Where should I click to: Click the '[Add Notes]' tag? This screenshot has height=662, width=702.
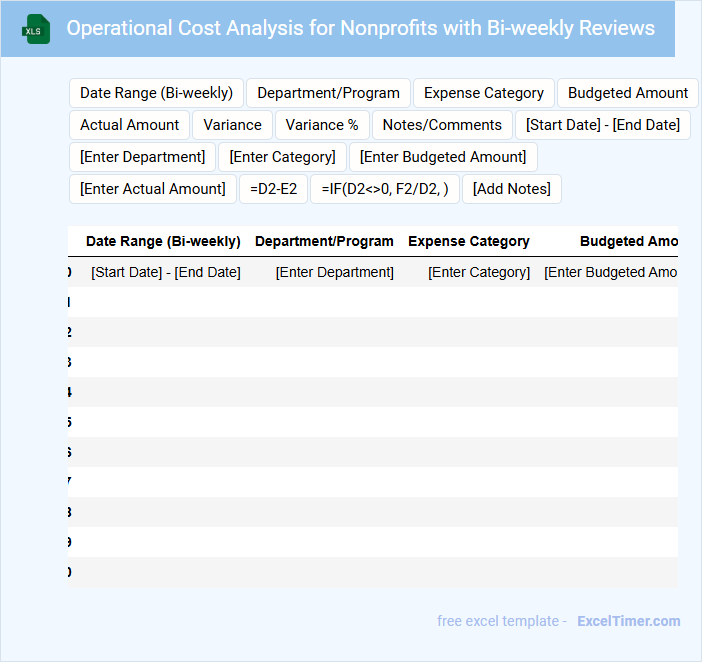click(x=512, y=189)
